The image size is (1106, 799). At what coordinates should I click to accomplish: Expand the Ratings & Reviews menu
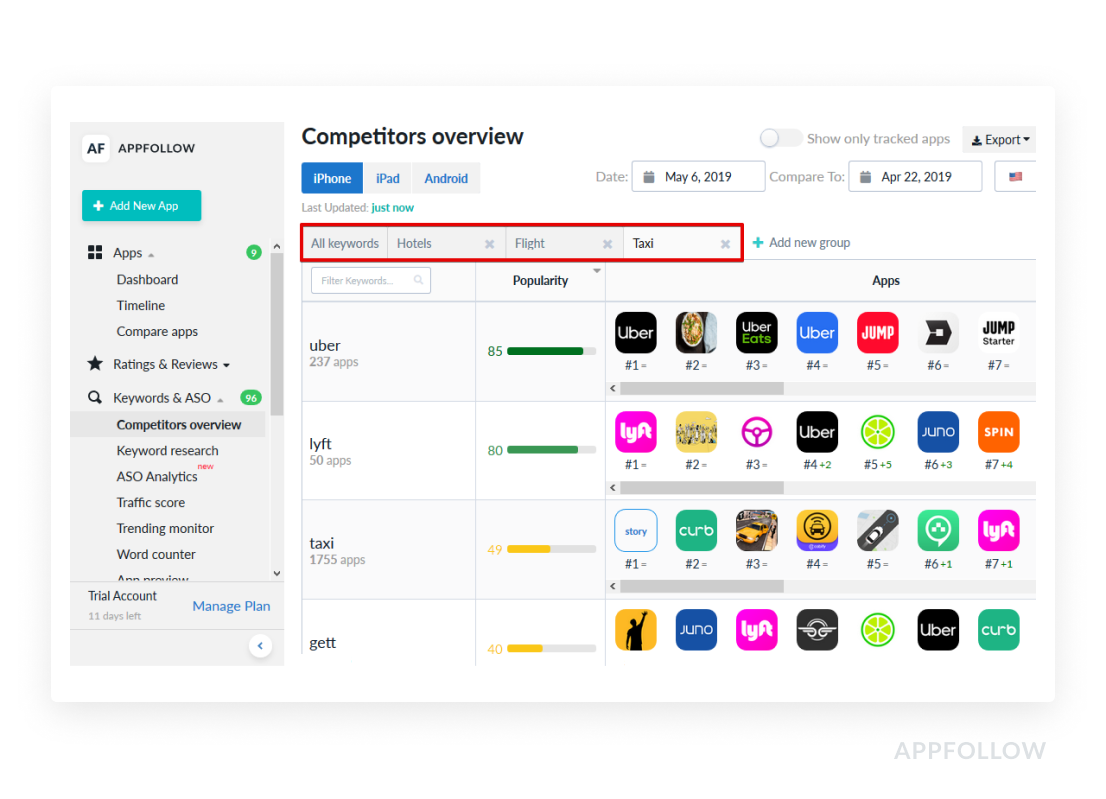[x=166, y=364]
